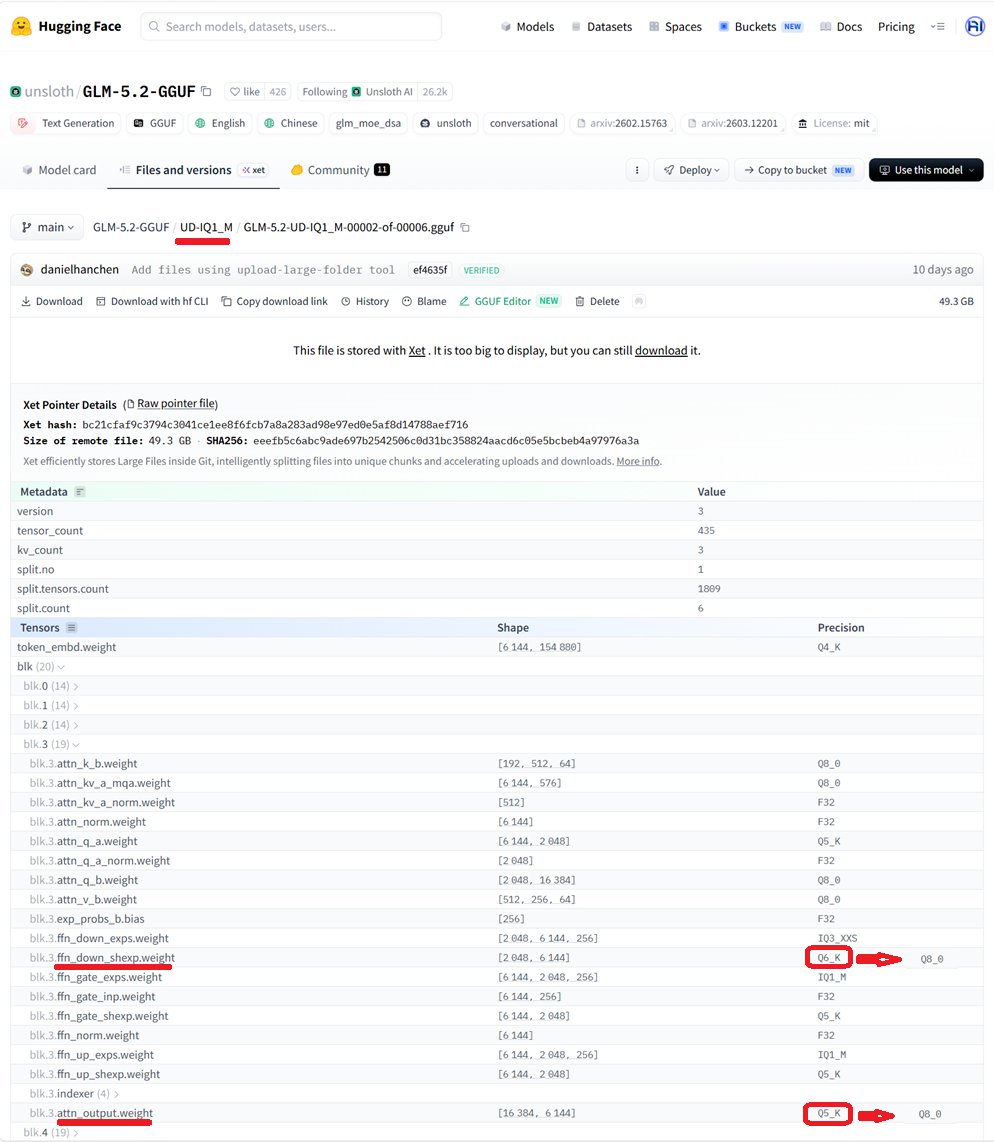Viewport: 994px width, 1142px height.
Task: Open Use this model dropdown
Action: [x=926, y=170]
